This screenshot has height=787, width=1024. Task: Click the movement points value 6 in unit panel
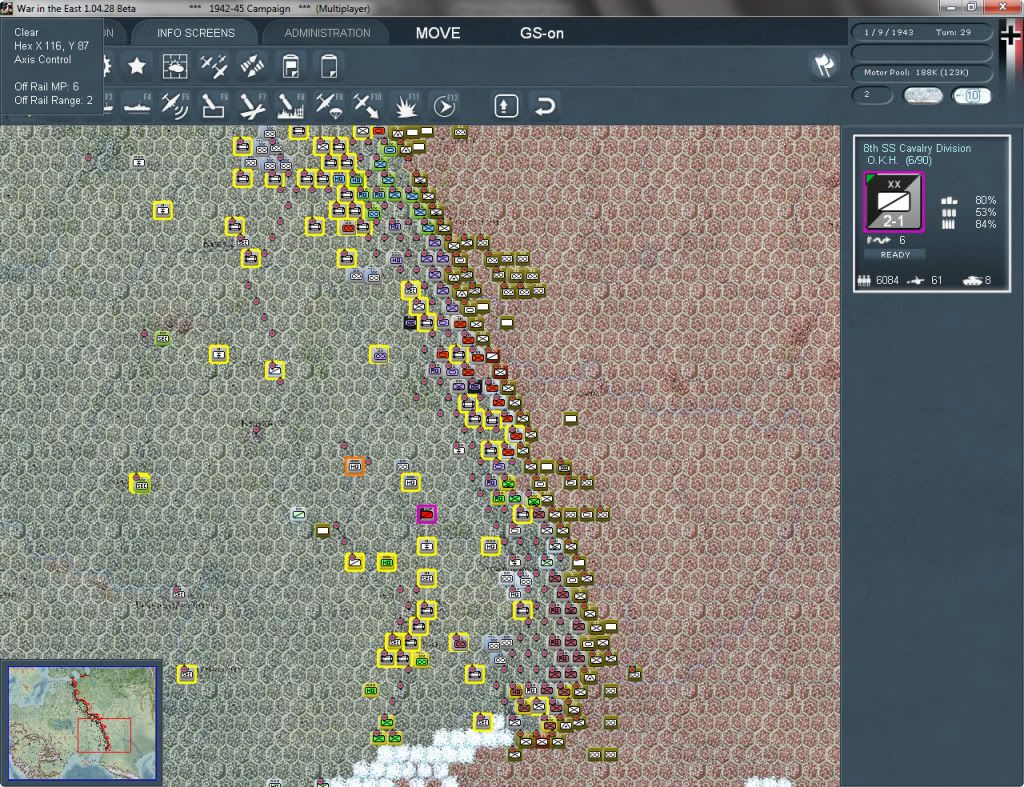click(902, 240)
